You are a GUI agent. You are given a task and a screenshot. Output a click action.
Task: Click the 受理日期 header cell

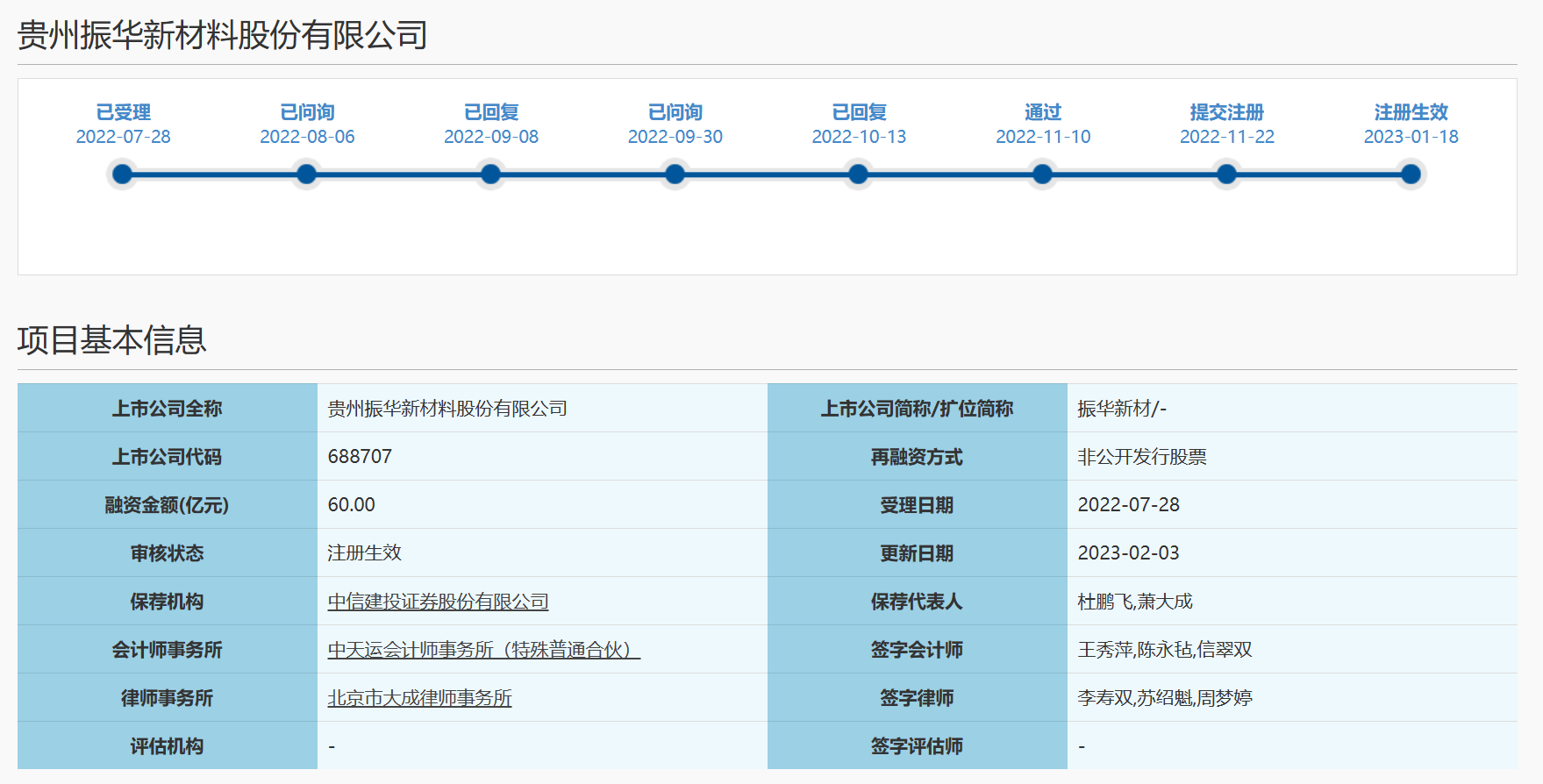tap(918, 505)
